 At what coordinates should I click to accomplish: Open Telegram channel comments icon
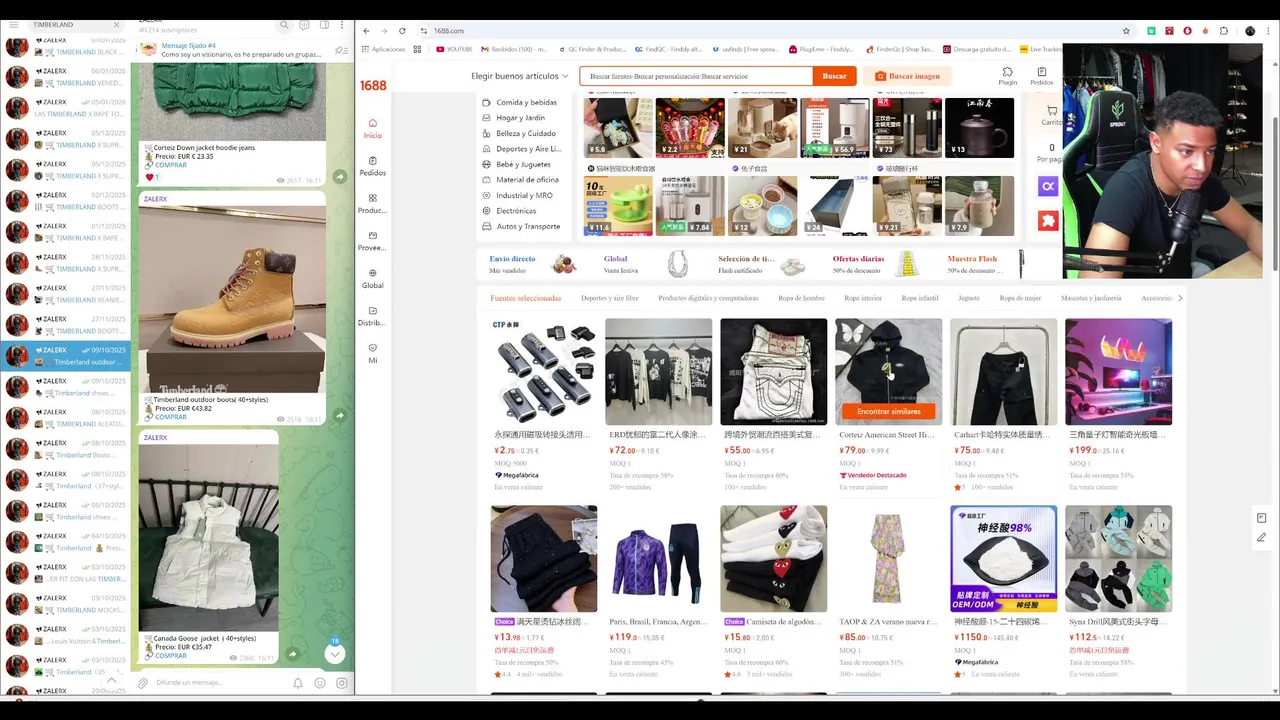(x=304, y=25)
